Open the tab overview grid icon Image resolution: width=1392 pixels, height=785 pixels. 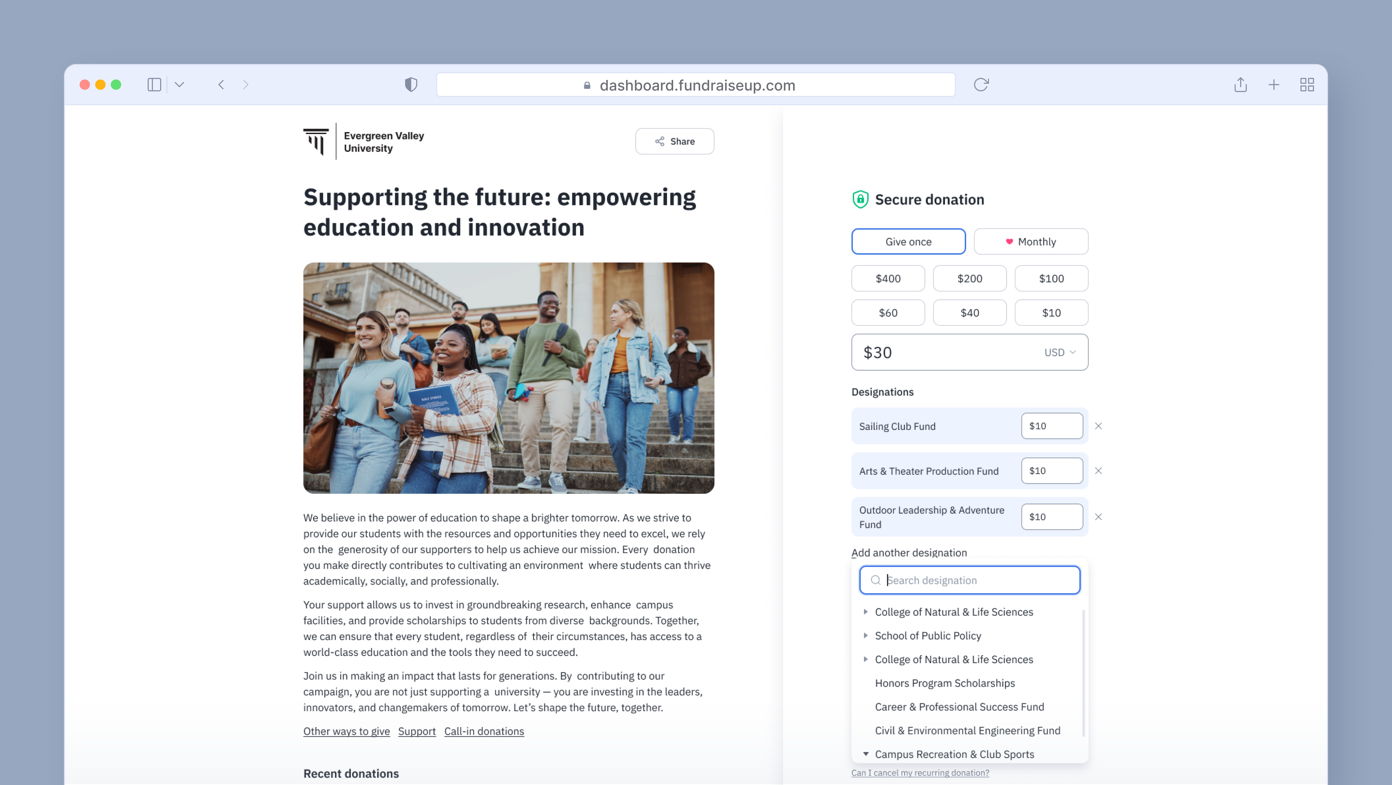click(x=1307, y=84)
